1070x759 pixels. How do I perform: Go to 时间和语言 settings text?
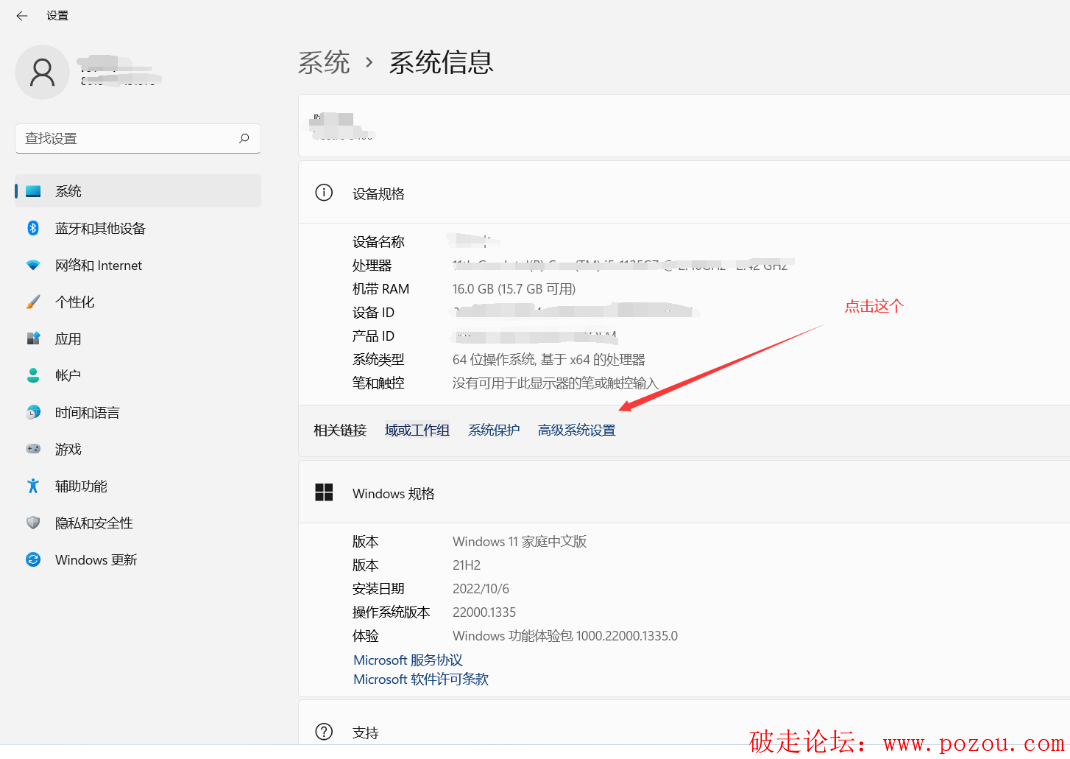pos(87,412)
